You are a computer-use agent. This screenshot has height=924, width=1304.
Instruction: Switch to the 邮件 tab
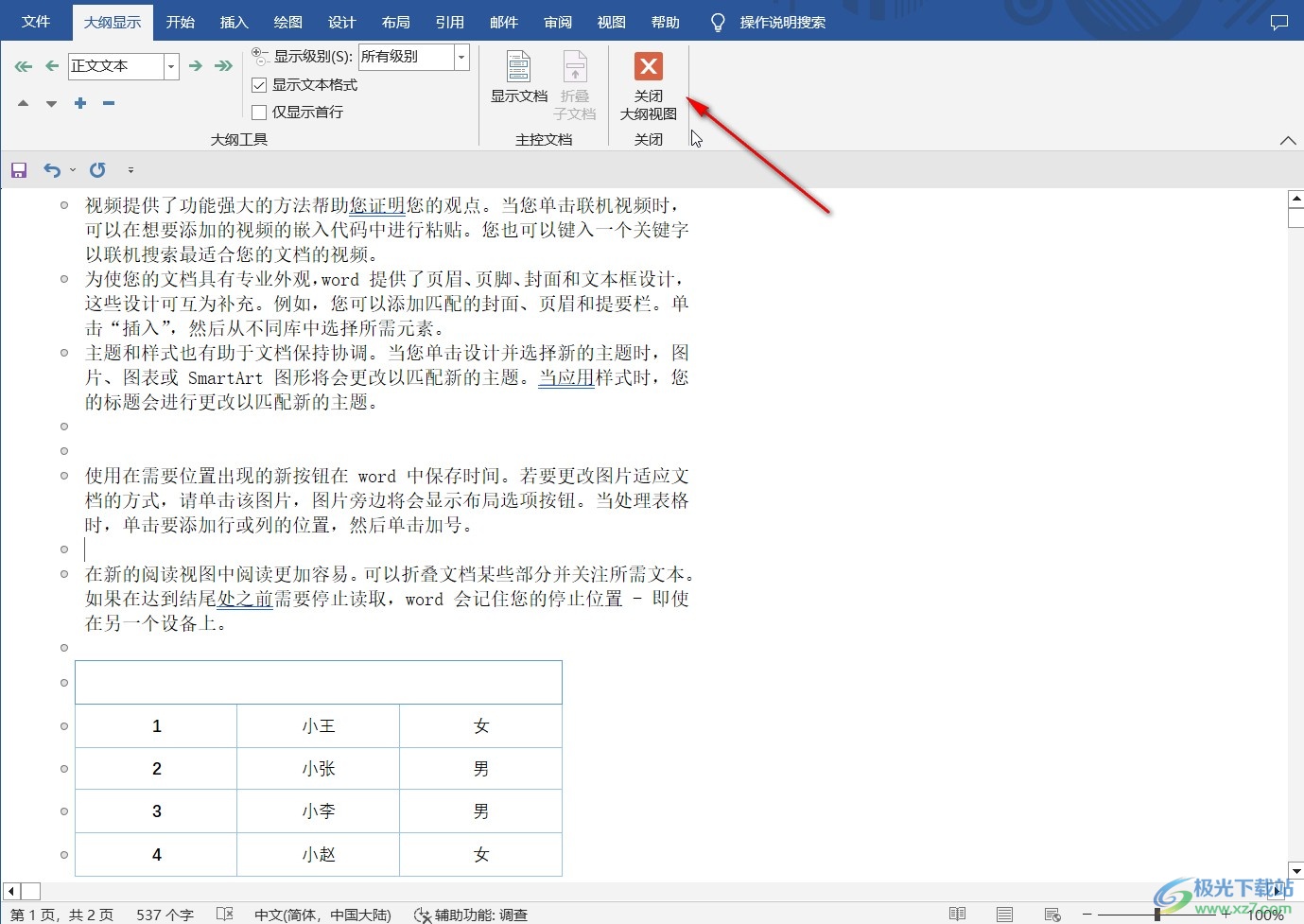point(503,22)
